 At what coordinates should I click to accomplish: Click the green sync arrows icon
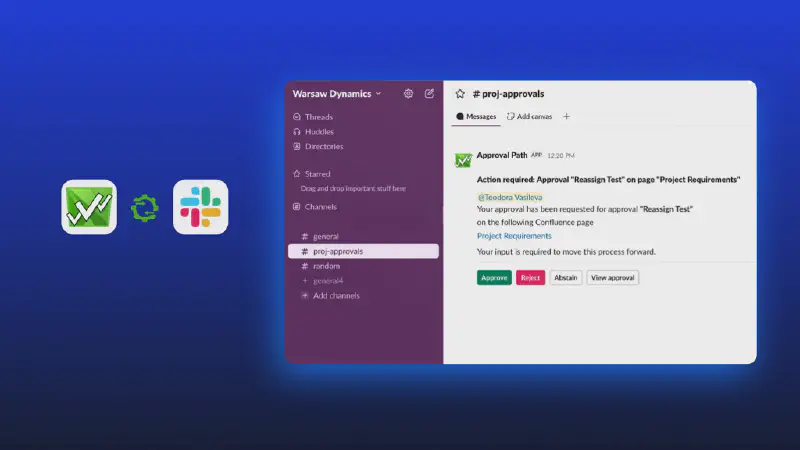tap(145, 208)
